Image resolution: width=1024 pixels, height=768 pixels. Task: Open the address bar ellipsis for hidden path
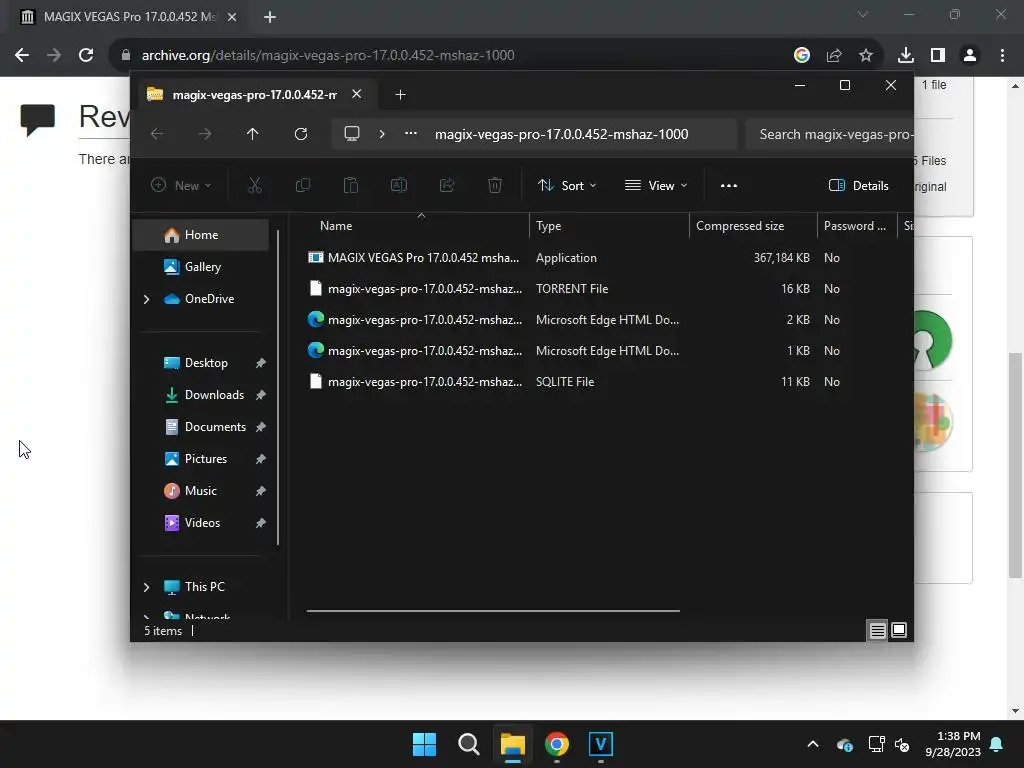[x=411, y=134]
